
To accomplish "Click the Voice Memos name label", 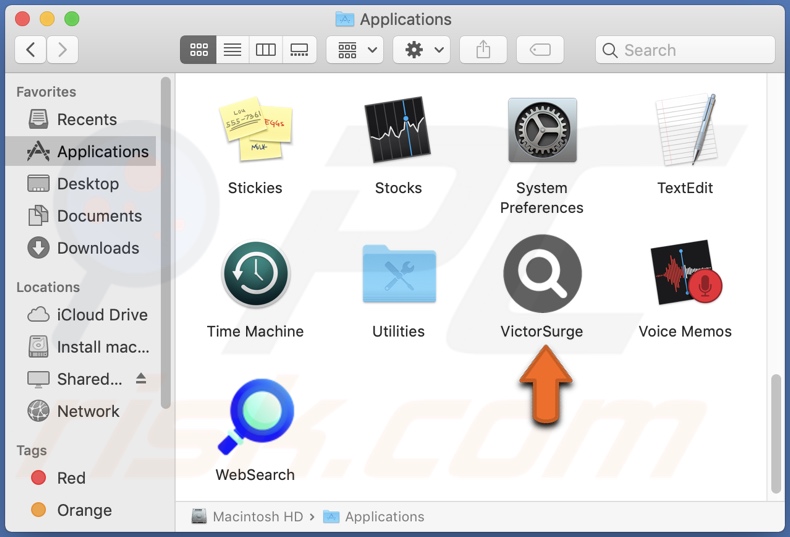I will [685, 331].
